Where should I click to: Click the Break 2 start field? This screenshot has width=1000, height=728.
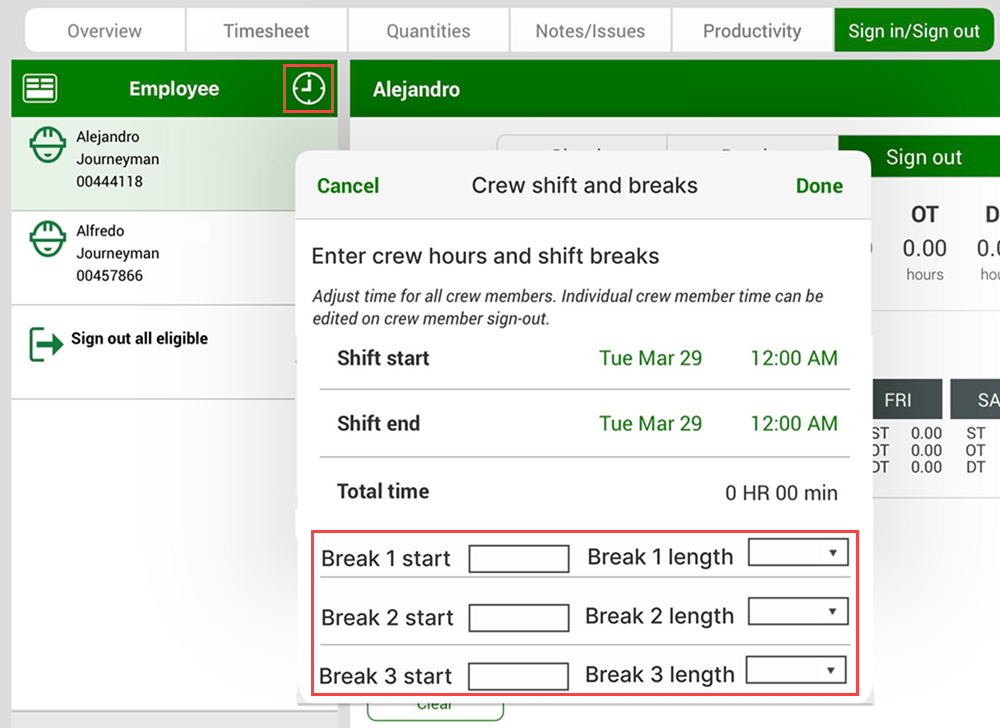point(519,618)
